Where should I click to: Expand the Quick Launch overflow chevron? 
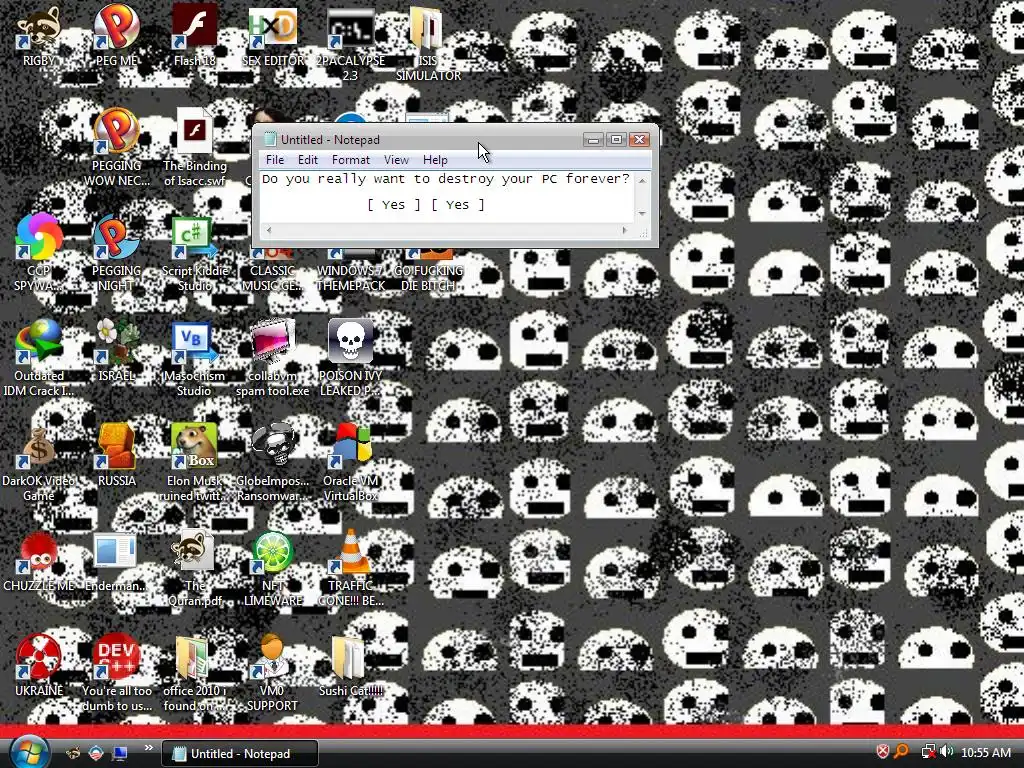pyautogui.click(x=148, y=748)
